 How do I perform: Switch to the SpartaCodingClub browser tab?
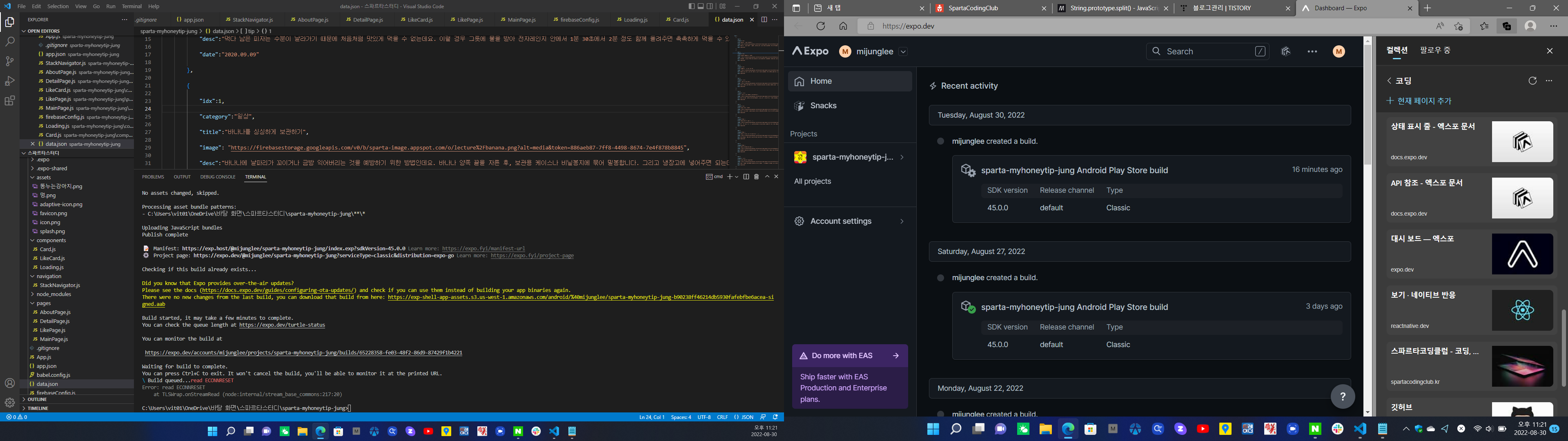(991, 8)
